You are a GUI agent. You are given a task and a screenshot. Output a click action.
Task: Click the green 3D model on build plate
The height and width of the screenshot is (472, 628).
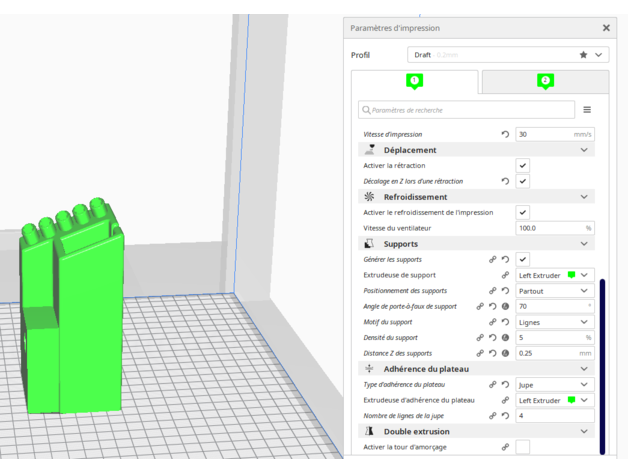pos(75,320)
